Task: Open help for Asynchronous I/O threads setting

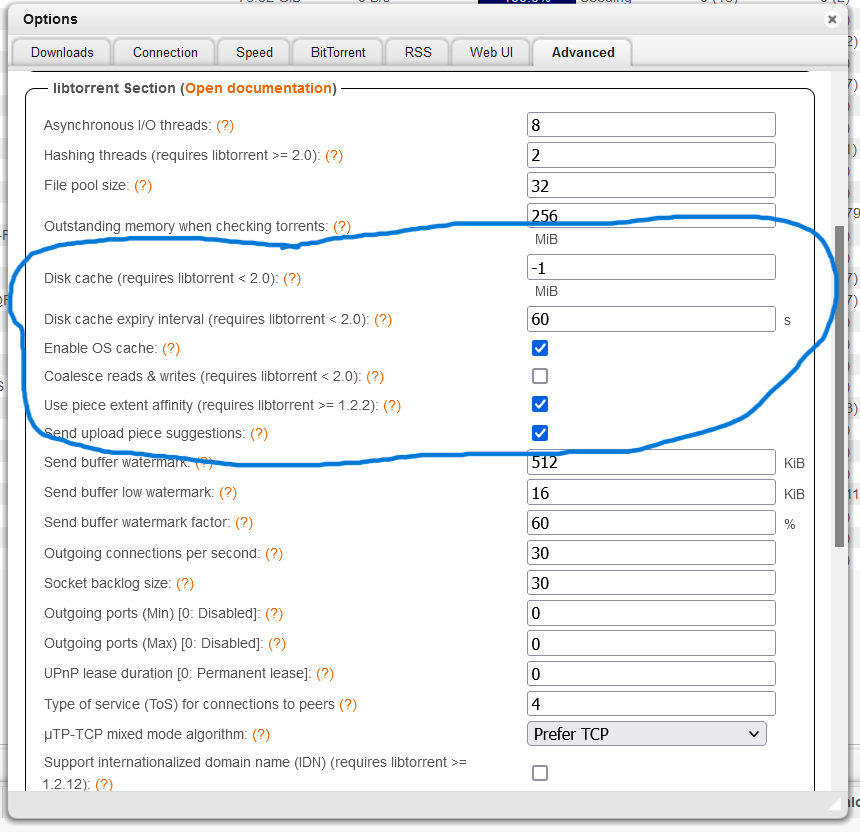Action: (227, 125)
